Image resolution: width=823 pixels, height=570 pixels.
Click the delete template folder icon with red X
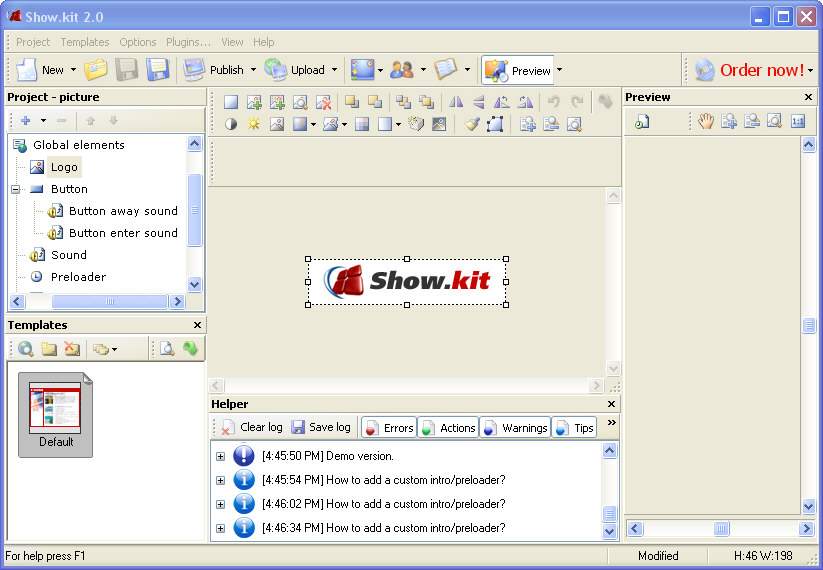72,349
